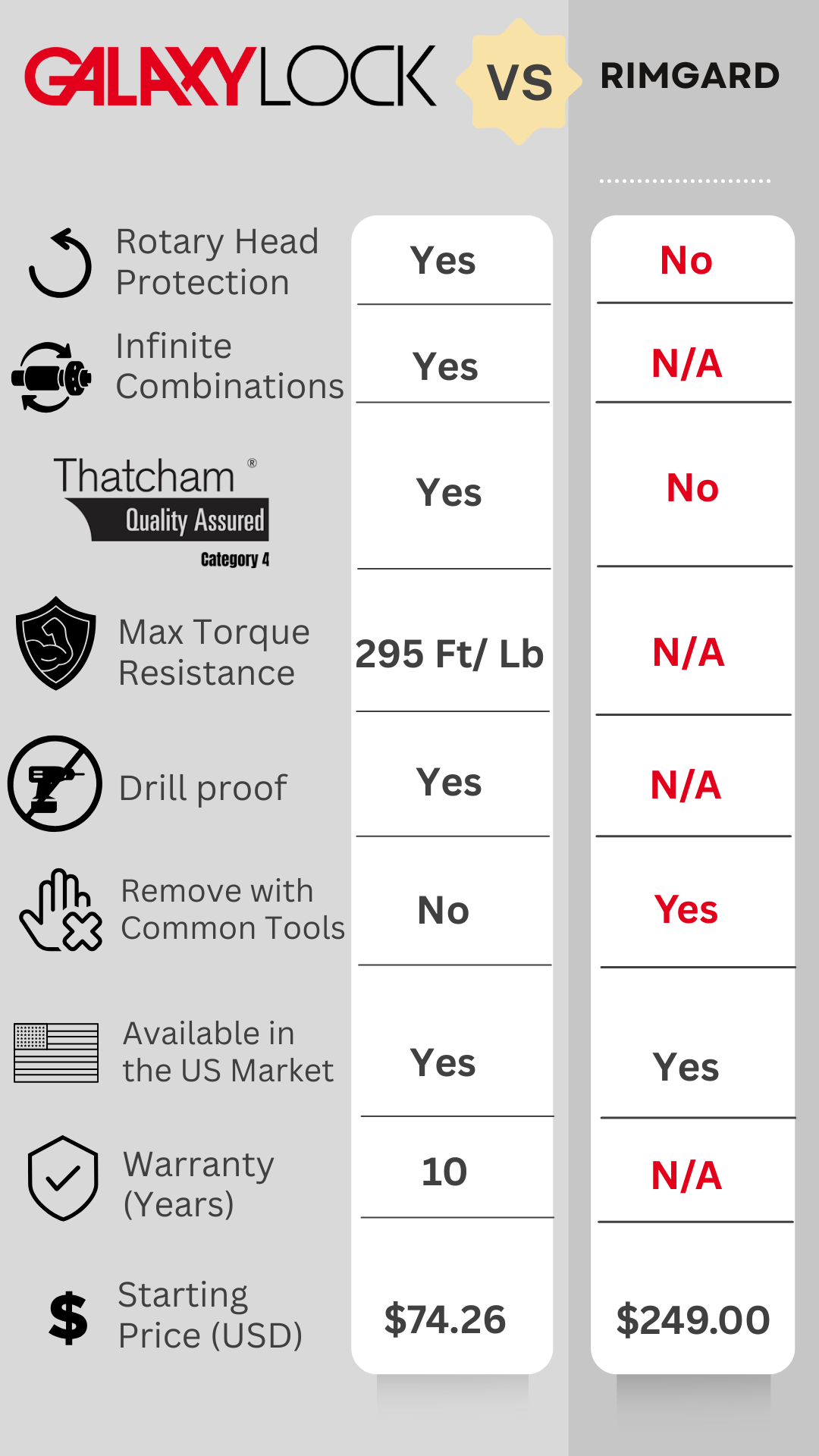
Task: Click the dollar sign icon
Action: [x=68, y=1318]
